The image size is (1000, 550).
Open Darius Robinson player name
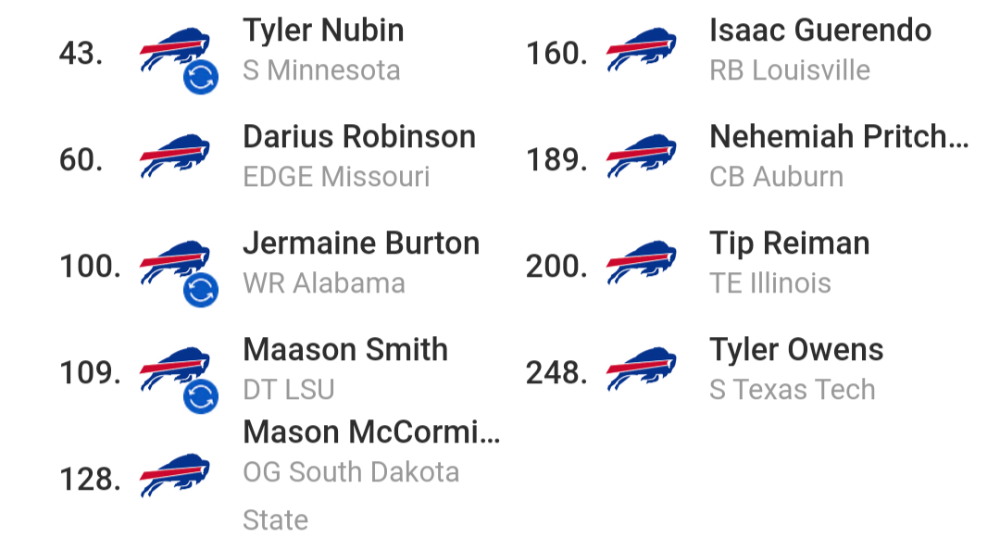coord(359,137)
